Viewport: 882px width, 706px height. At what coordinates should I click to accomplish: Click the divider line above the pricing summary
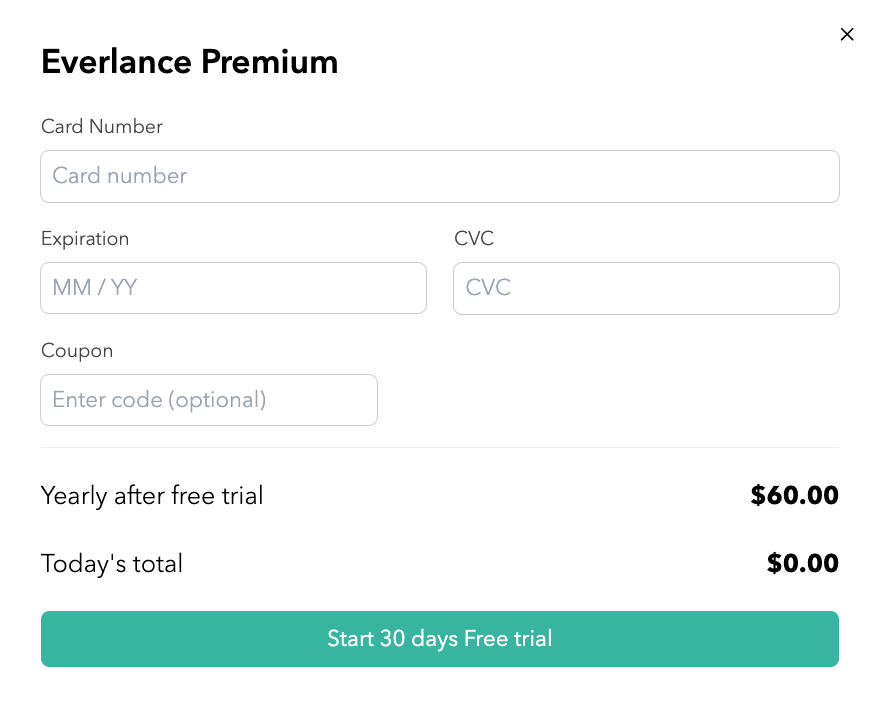point(439,447)
